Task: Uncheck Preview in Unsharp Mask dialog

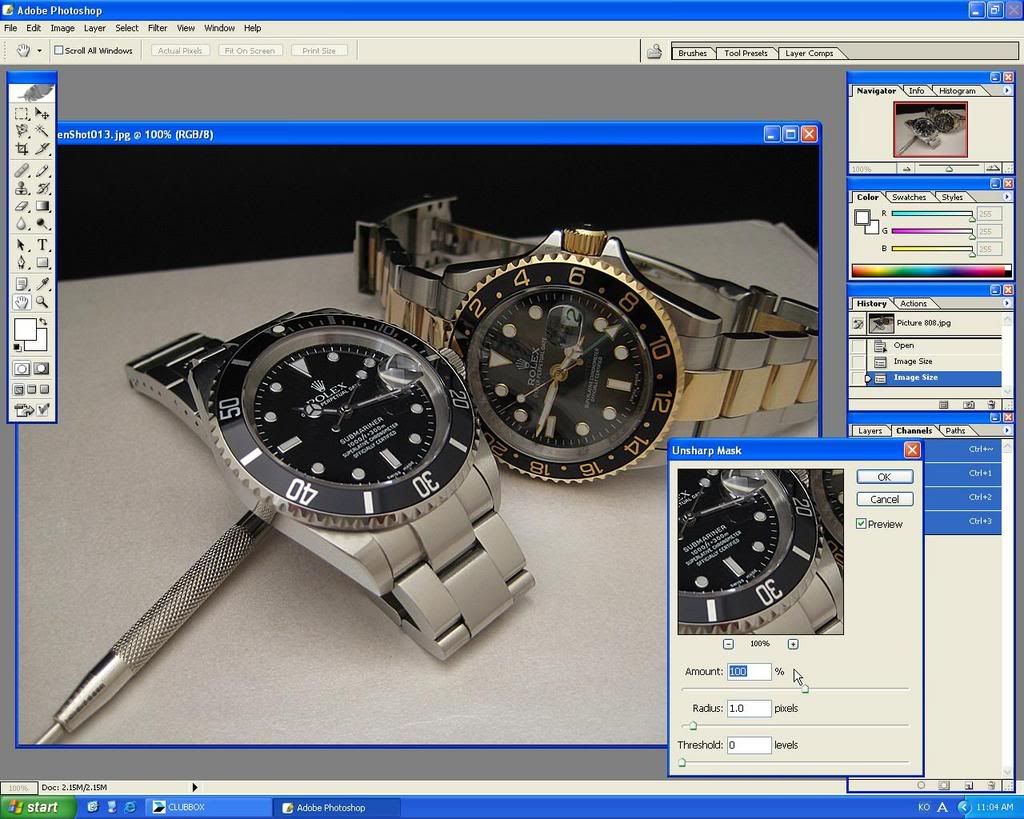Action: pyautogui.click(x=861, y=524)
